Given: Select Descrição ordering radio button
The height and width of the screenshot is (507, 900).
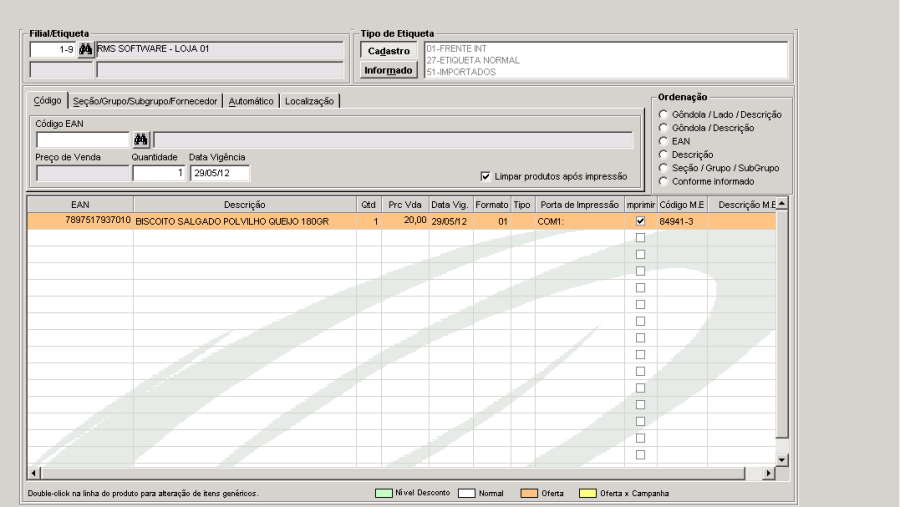Looking at the screenshot, I should coord(664,154).
